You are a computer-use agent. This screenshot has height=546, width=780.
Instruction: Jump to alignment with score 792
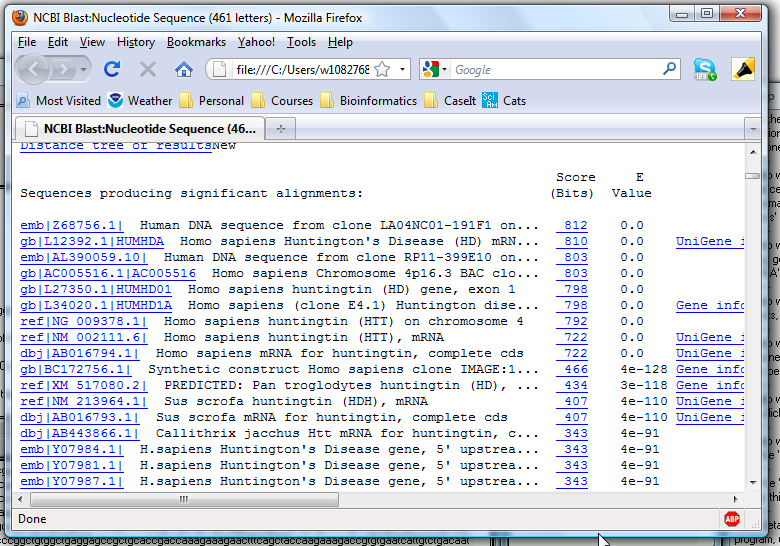[572, 321]
